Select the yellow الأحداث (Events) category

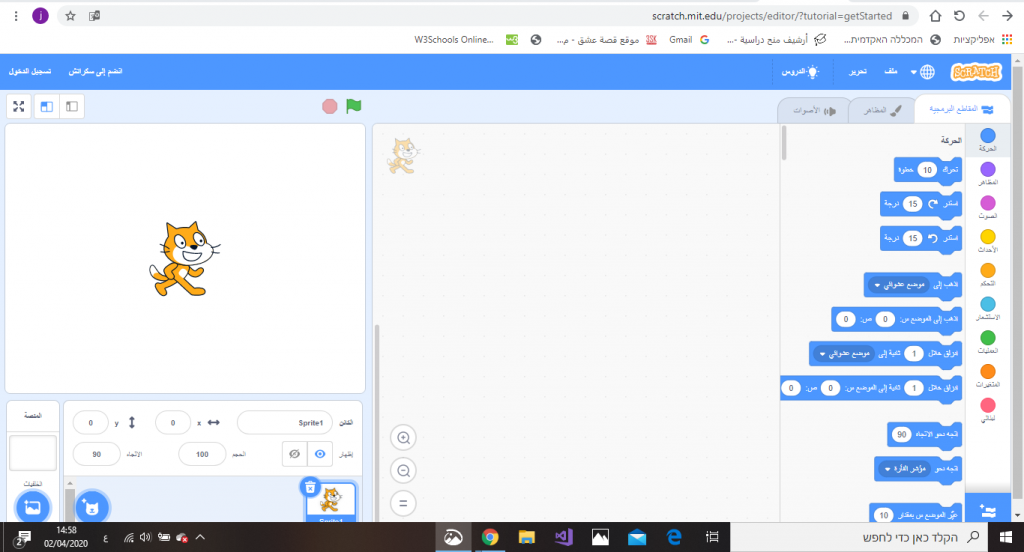click(x=987, y=241)
